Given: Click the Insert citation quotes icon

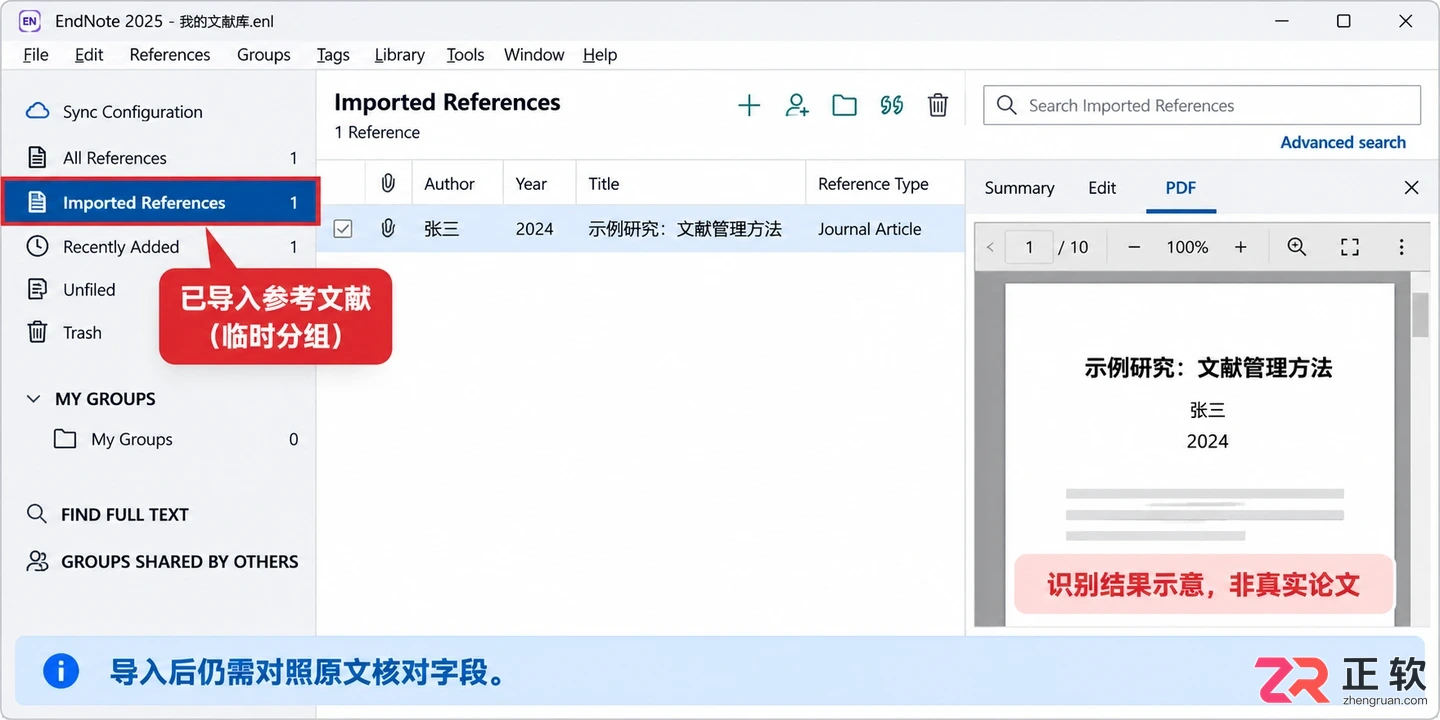Looking at the screenshot, I should click(x=892, y=105).
